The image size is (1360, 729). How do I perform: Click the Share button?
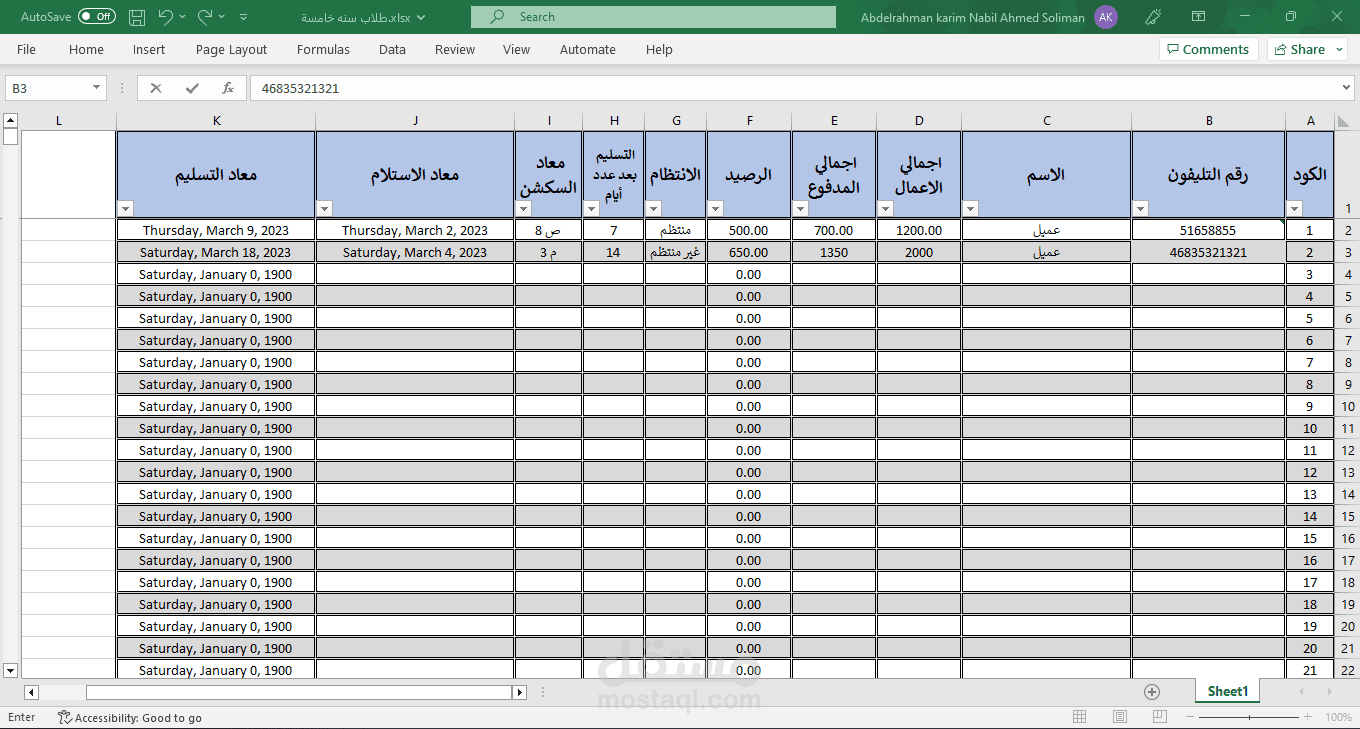coord(1300,49)
